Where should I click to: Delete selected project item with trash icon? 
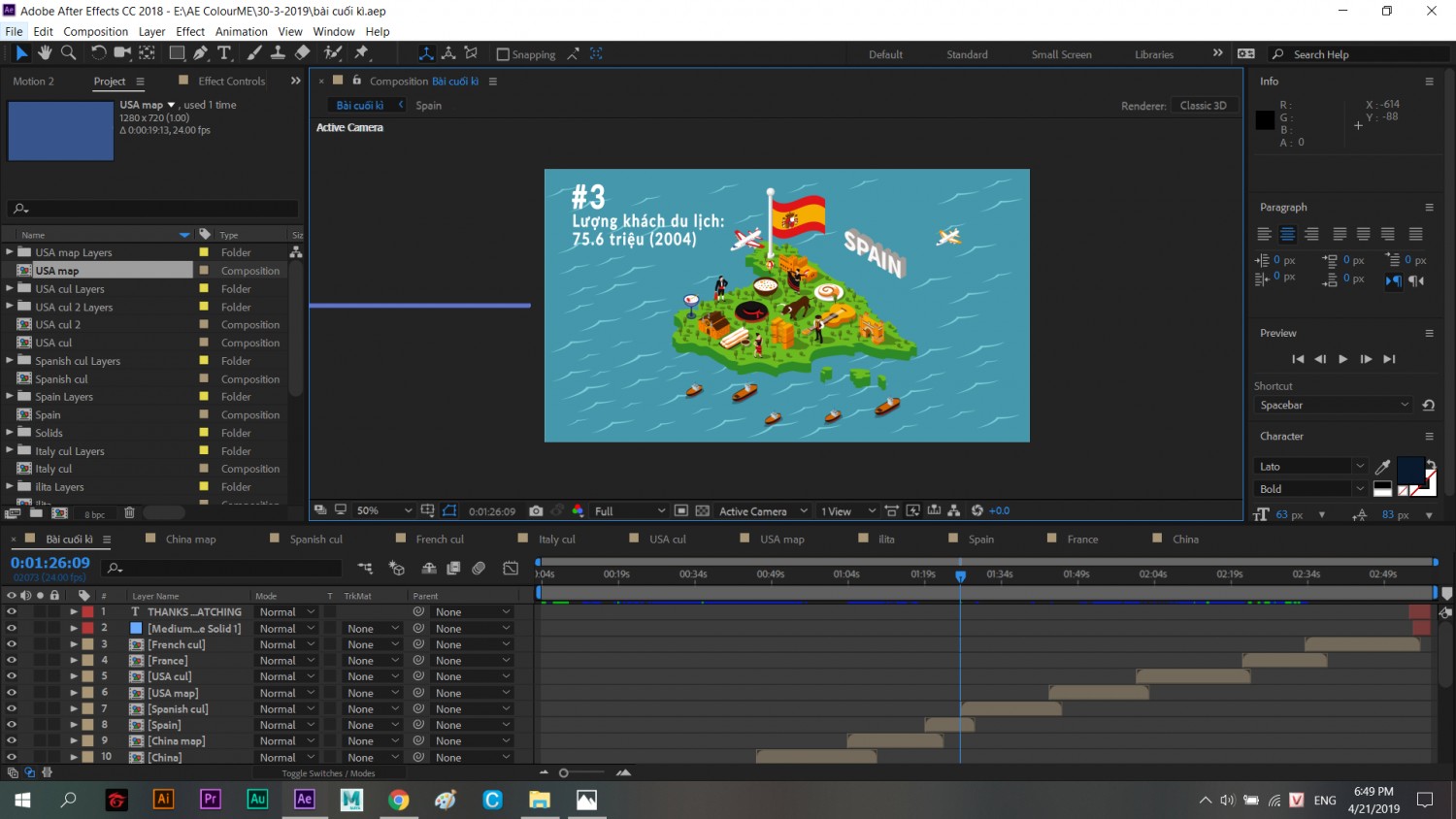129,513
